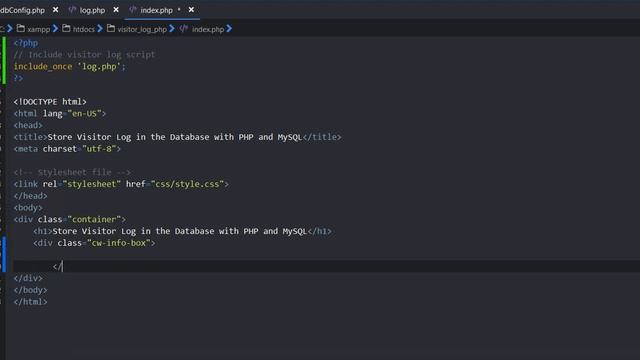
Task: Expand the chevron before xampp breadcrumb
Action: pyautogui.click(x=10, y=29)
